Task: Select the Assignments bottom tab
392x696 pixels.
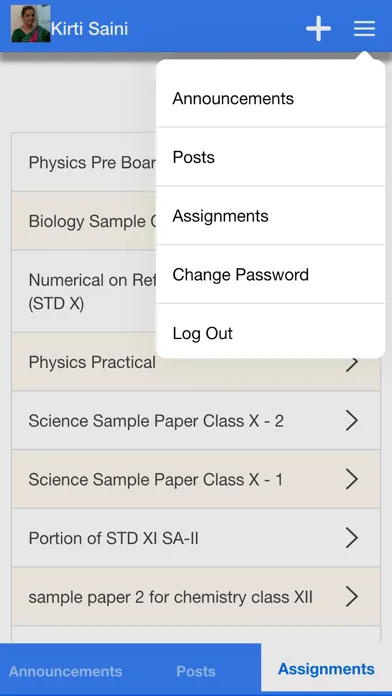Action: (x=326, y=669)
